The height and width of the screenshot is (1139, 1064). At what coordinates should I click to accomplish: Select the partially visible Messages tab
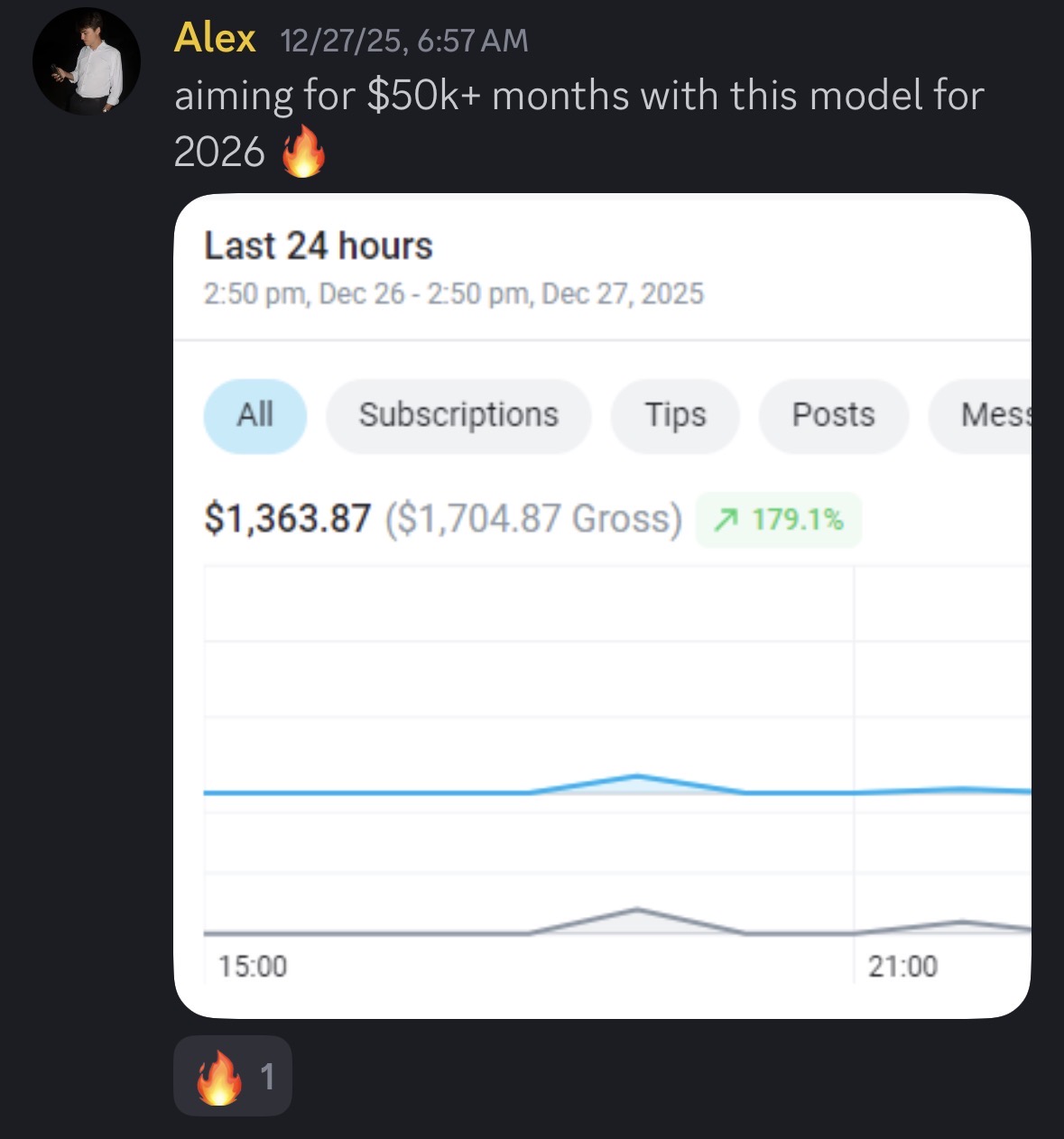(x=993, y=415)
